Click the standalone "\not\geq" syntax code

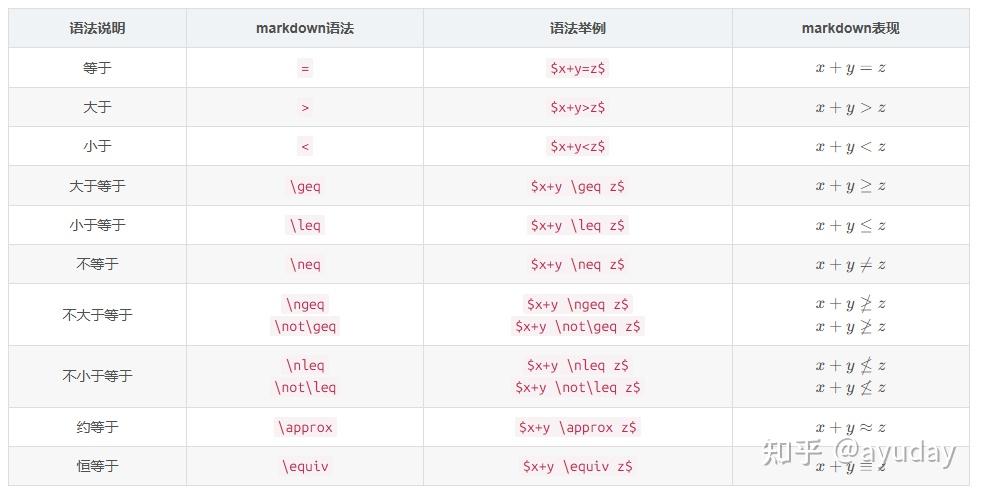tap(305, 326)
